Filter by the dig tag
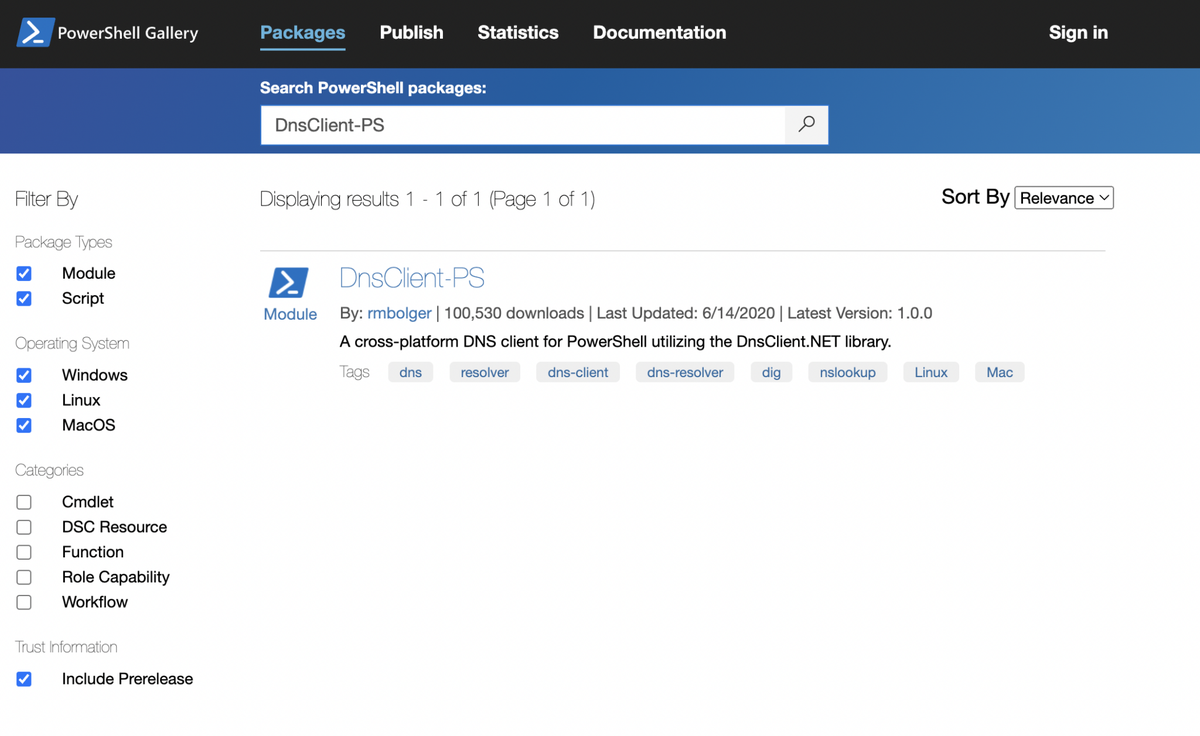The image size is (1200, 736). point(771,372)
